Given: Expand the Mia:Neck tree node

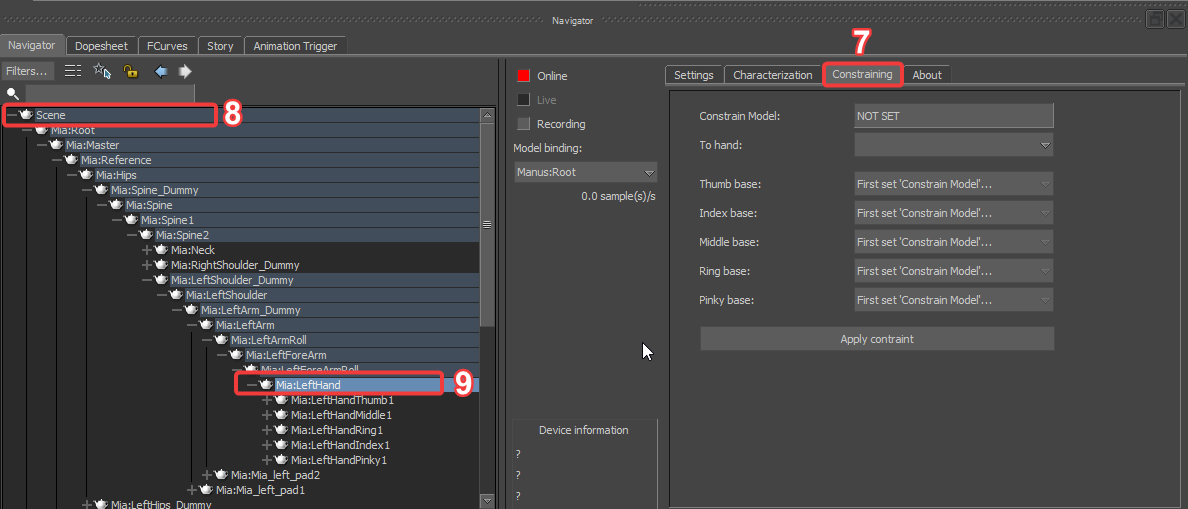Looking at the screenshot, I should pos(148,250).
